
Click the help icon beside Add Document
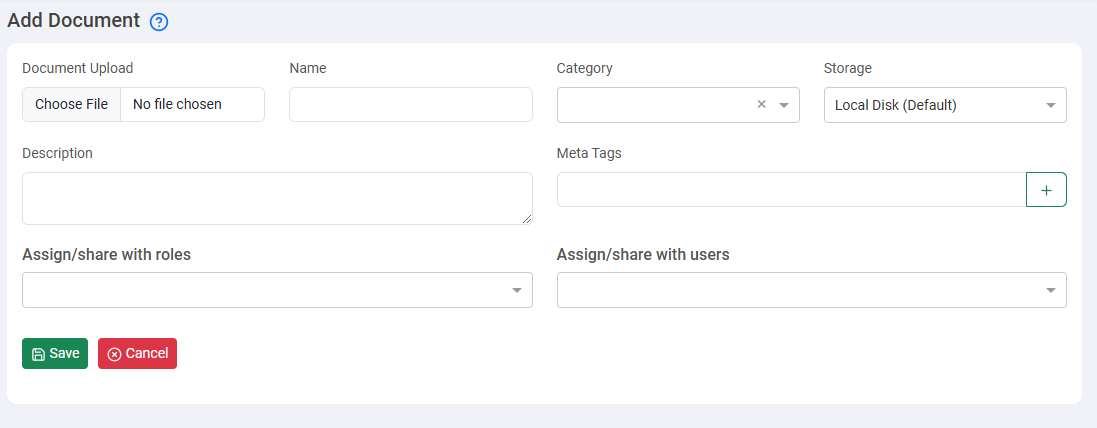(x=158, y=22)
